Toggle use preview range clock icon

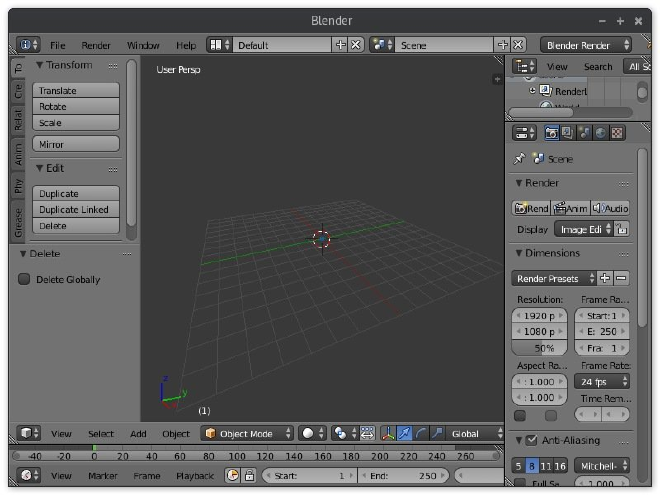point(232,475)
